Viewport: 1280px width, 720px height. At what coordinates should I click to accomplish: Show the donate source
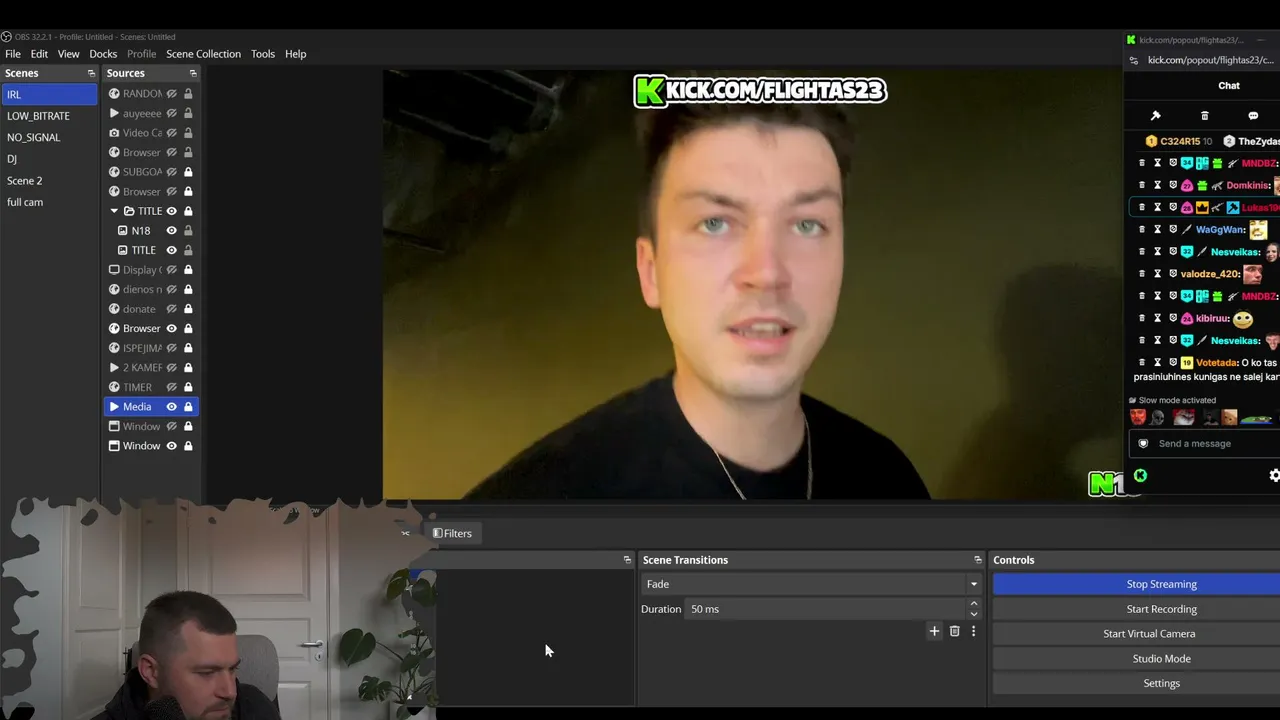172,309
